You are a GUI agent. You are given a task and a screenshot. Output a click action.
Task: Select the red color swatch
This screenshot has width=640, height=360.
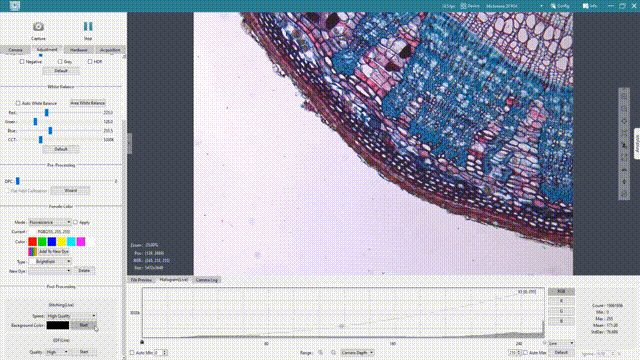click(x=32, y=242)
